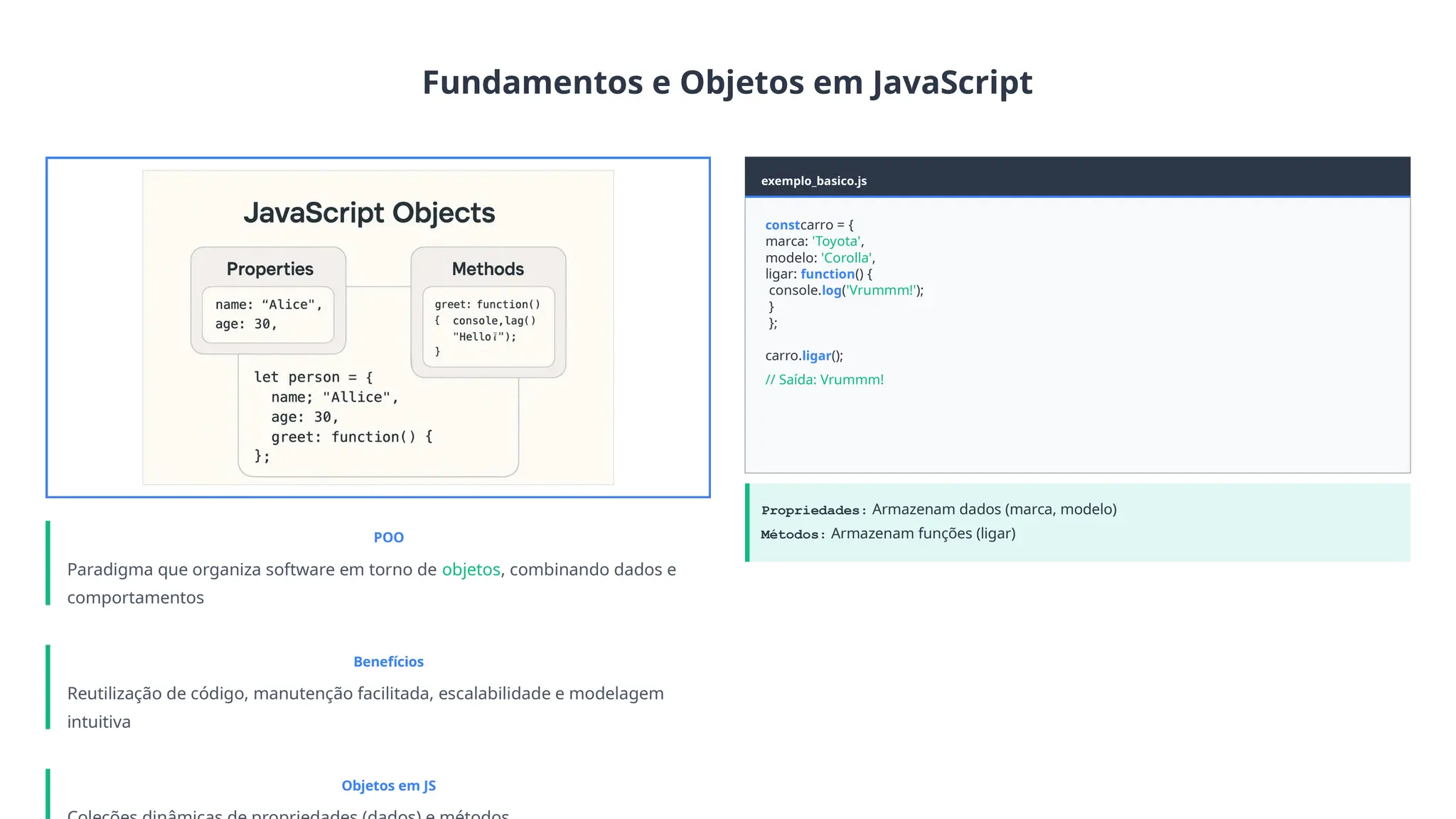Click the 'Benefícios' section heading

point(388,662)
